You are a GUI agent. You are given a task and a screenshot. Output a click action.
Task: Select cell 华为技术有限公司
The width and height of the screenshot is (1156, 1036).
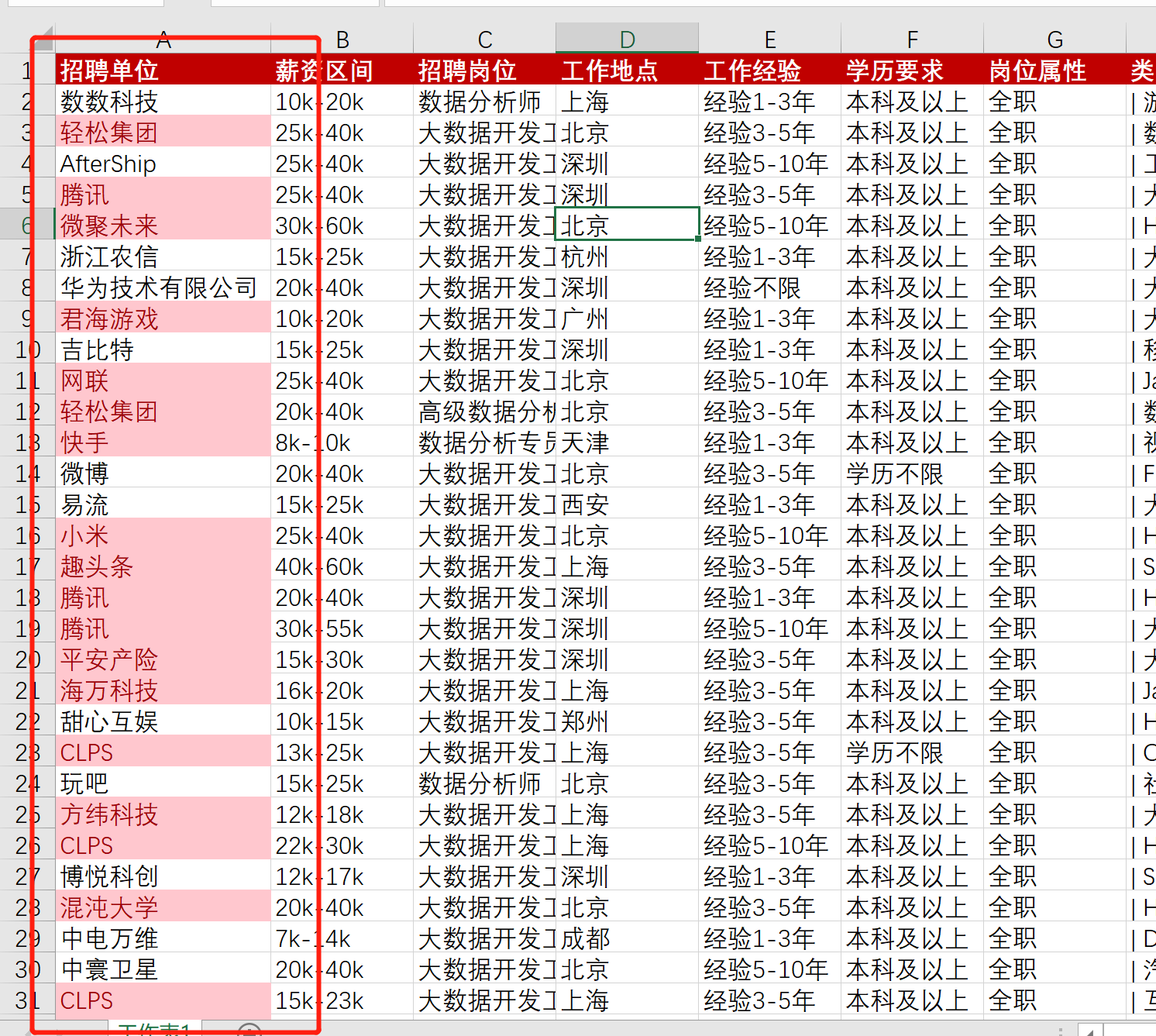click(163, 287)
